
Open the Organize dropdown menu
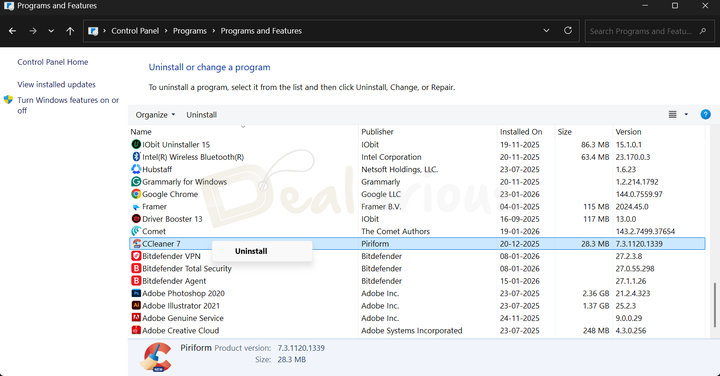[x=155, y=115]
